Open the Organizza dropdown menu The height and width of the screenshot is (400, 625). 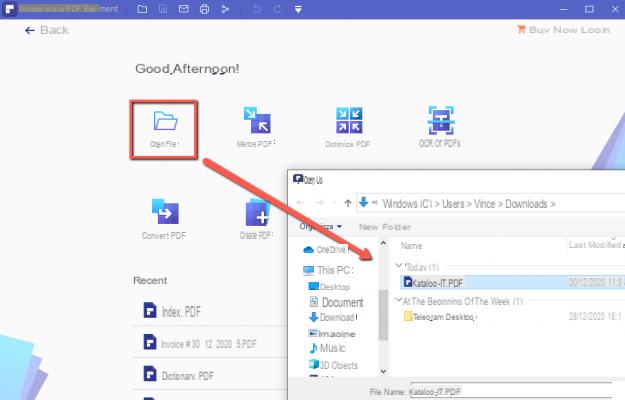[321, 226]
